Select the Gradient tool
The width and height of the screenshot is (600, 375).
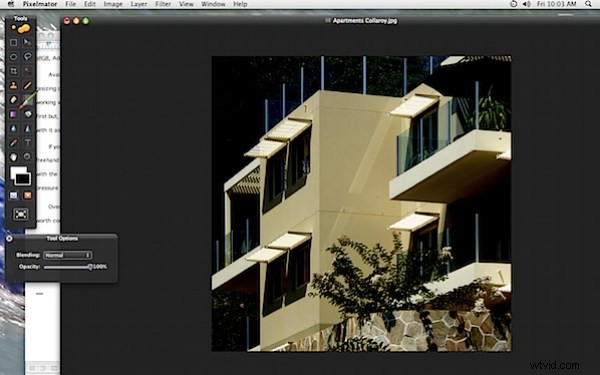(13, 114)
